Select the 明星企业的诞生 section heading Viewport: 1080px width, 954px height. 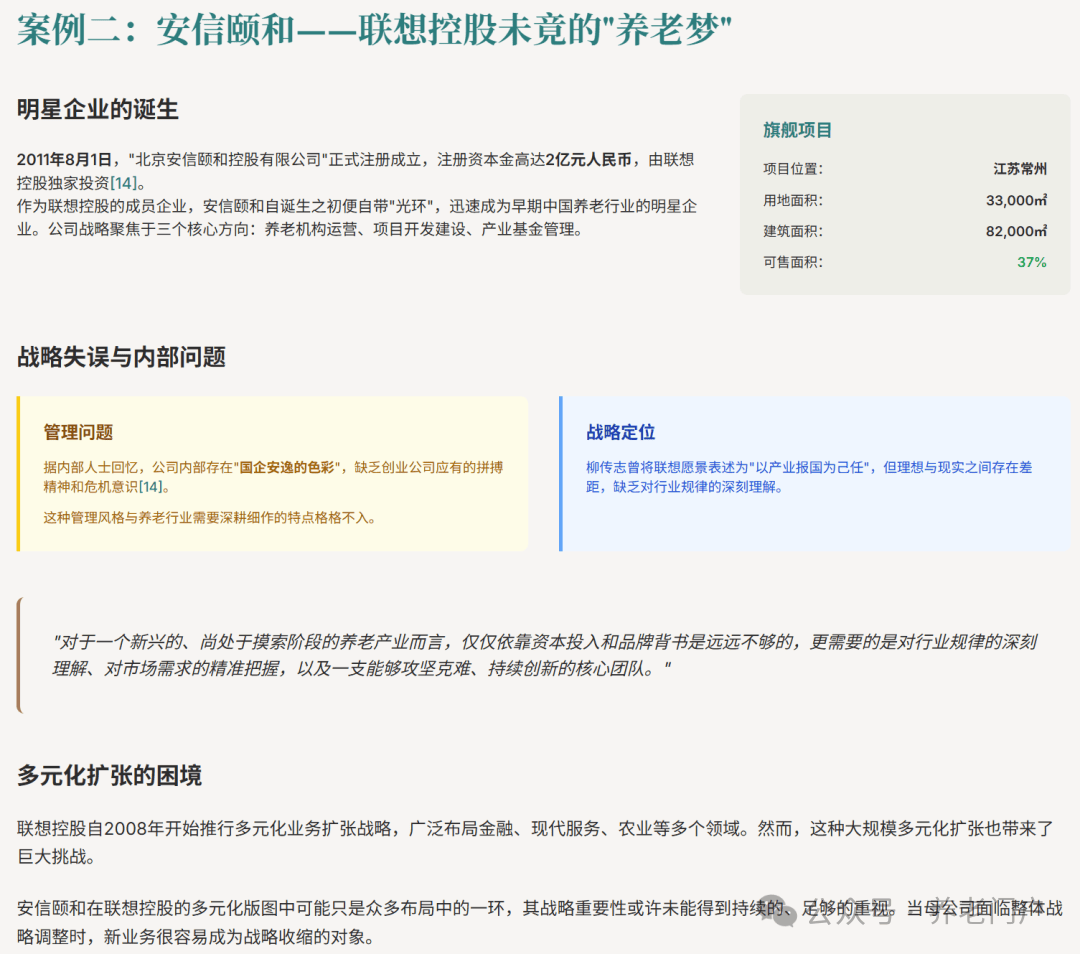pyautogui.click(x=98, y=110)
